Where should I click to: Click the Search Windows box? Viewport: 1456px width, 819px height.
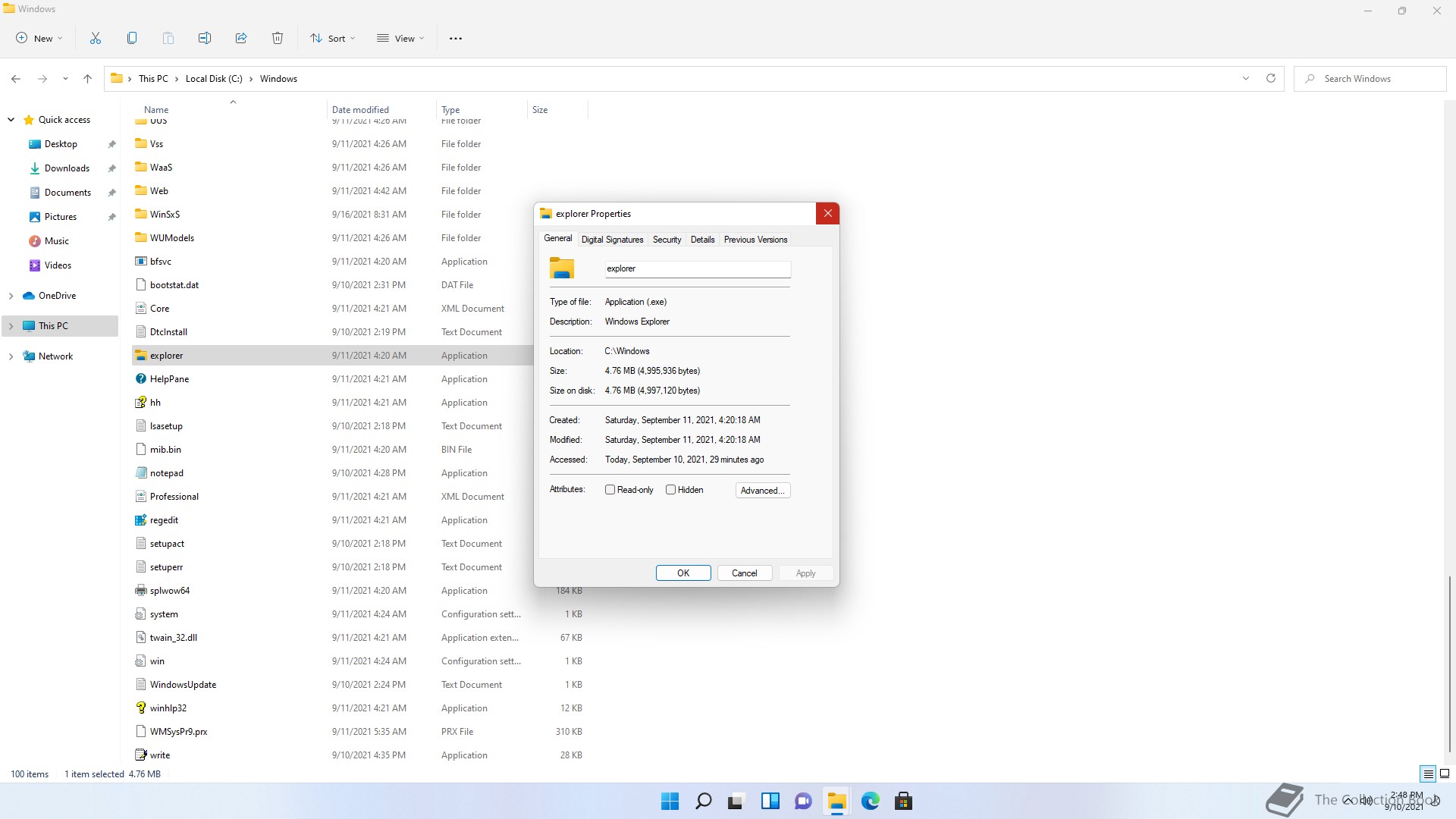(1370, 78)
